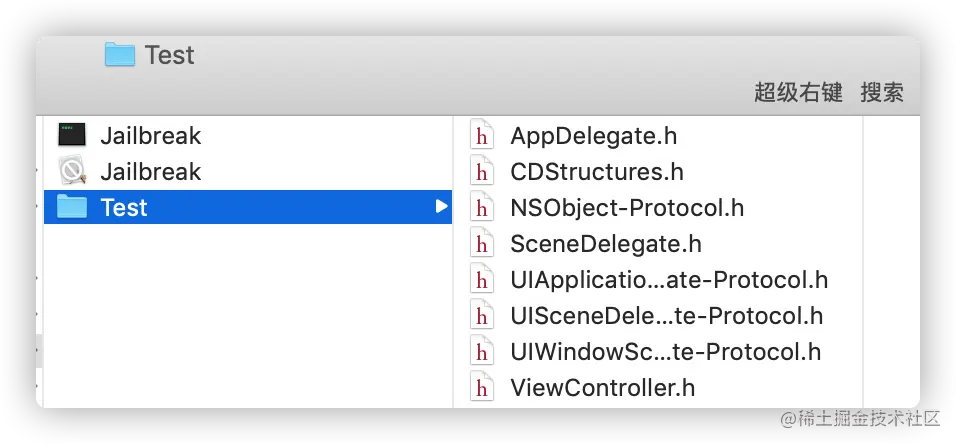Click the CDStructures.h file icon
The height and width of the screenshot is (444, 956).
click(x=483, y=172)
